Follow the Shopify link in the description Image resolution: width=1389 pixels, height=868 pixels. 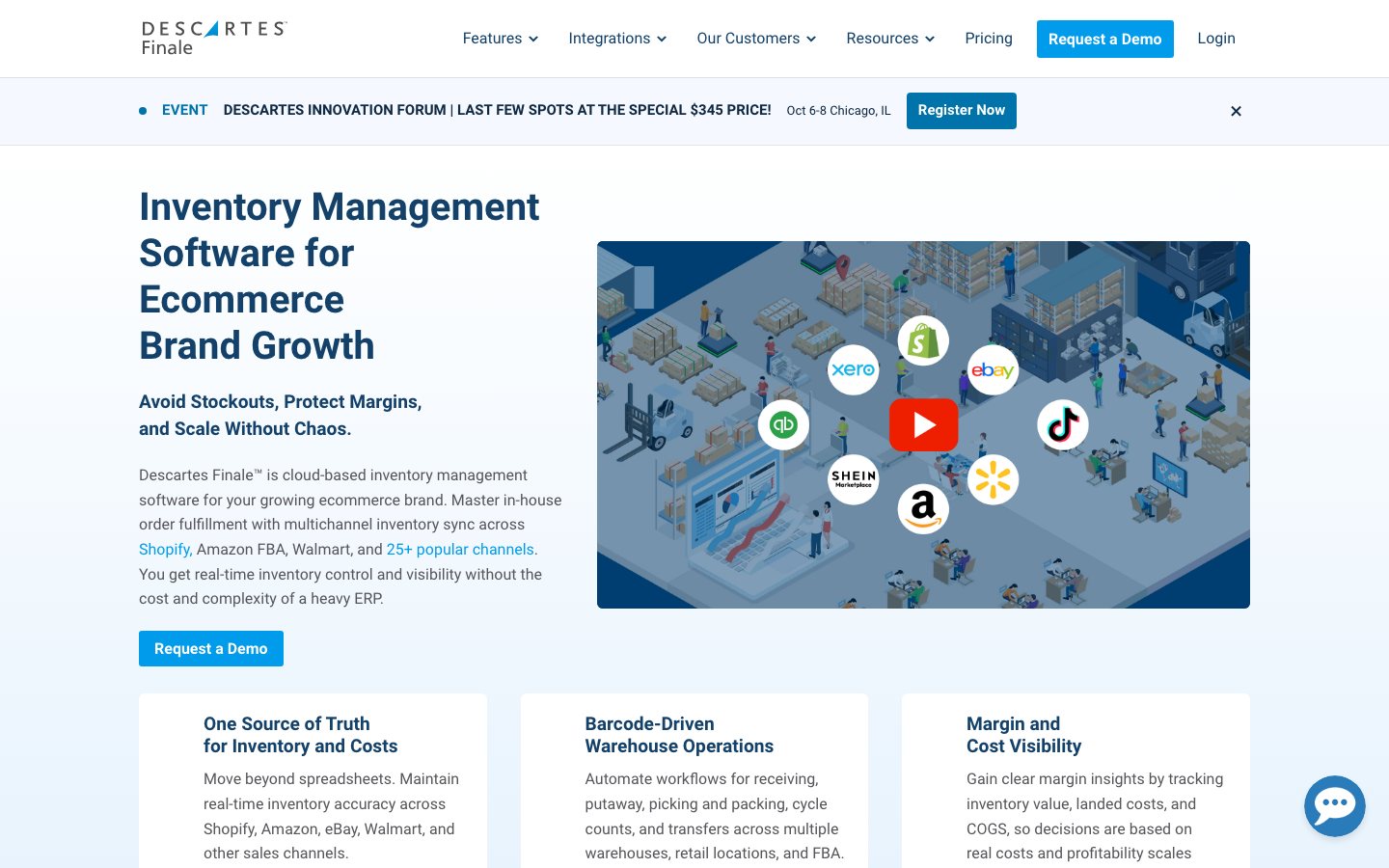(x=164, y=550)
